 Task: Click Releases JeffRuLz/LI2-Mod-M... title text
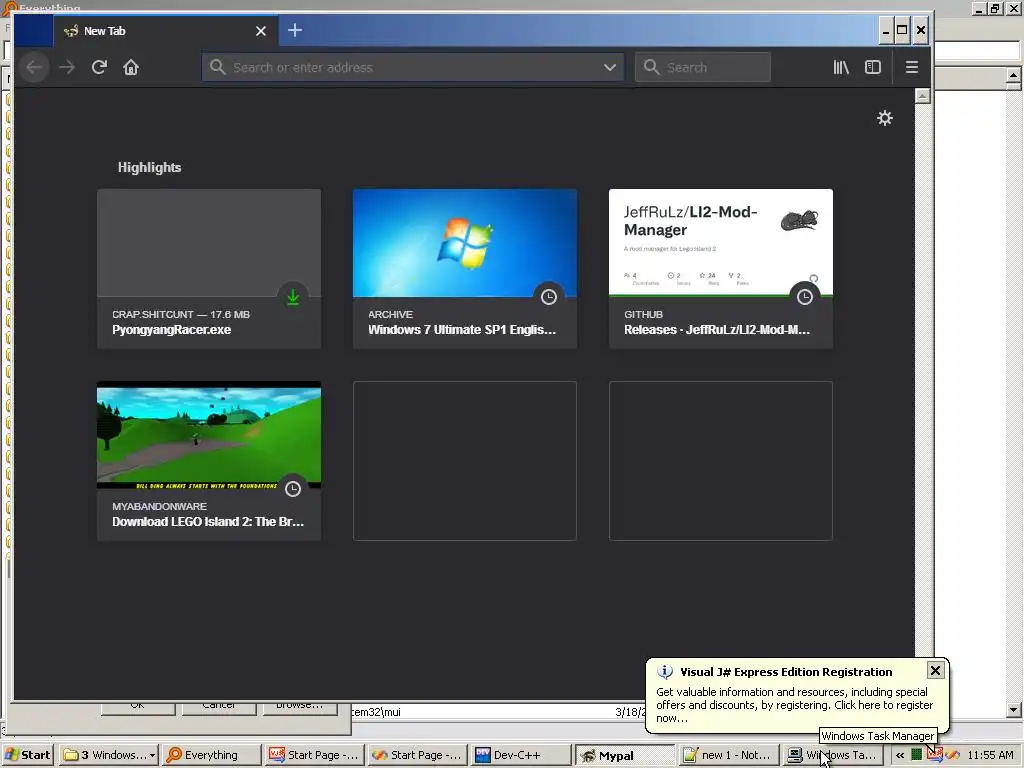pyautogui.click(x=716, y=330)
